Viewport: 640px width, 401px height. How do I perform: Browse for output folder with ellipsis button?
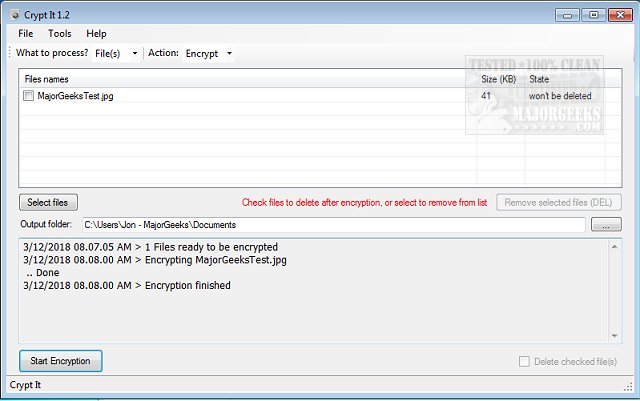click(x=606, y=225)
